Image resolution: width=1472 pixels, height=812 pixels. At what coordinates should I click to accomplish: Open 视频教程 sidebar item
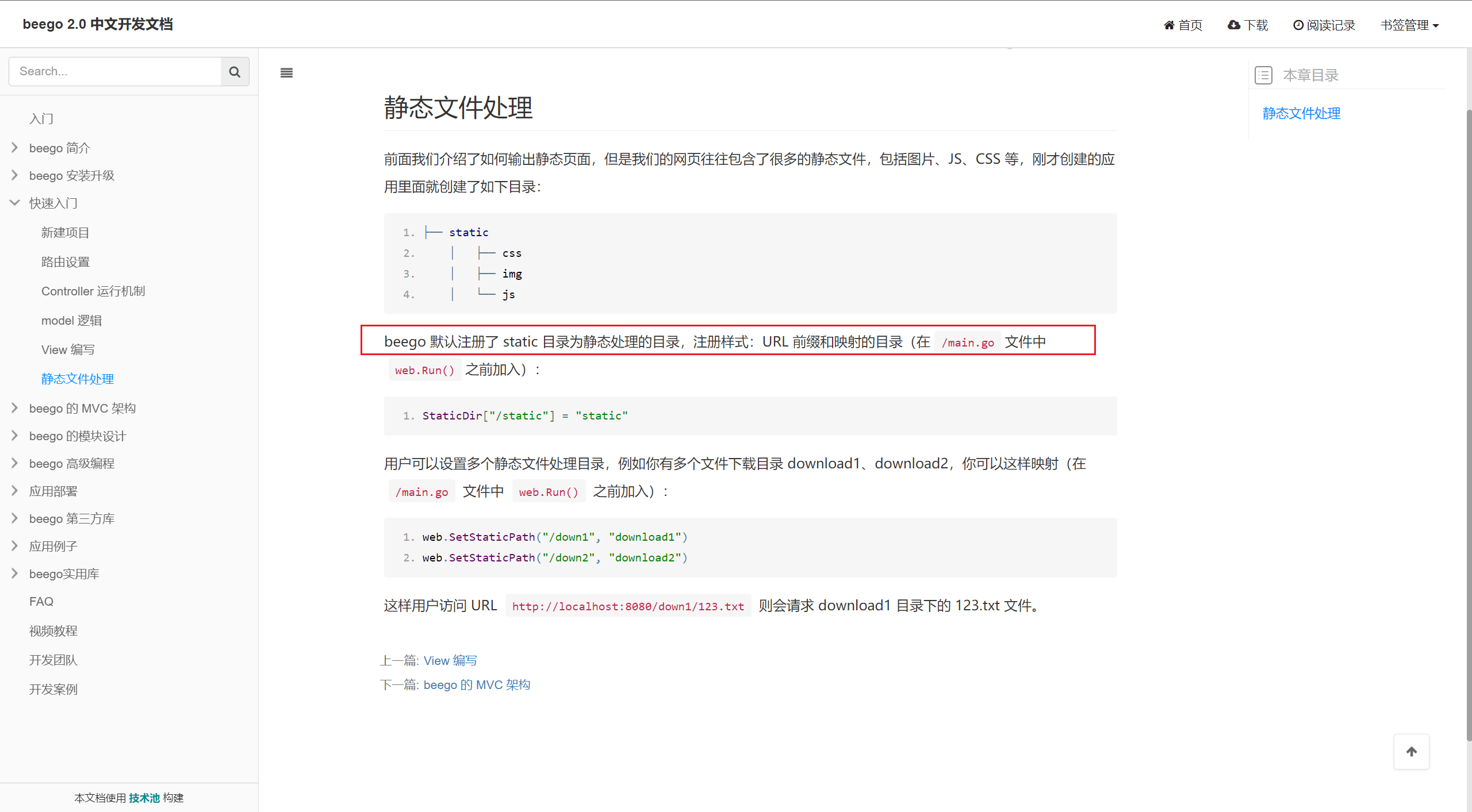[53, 631]
